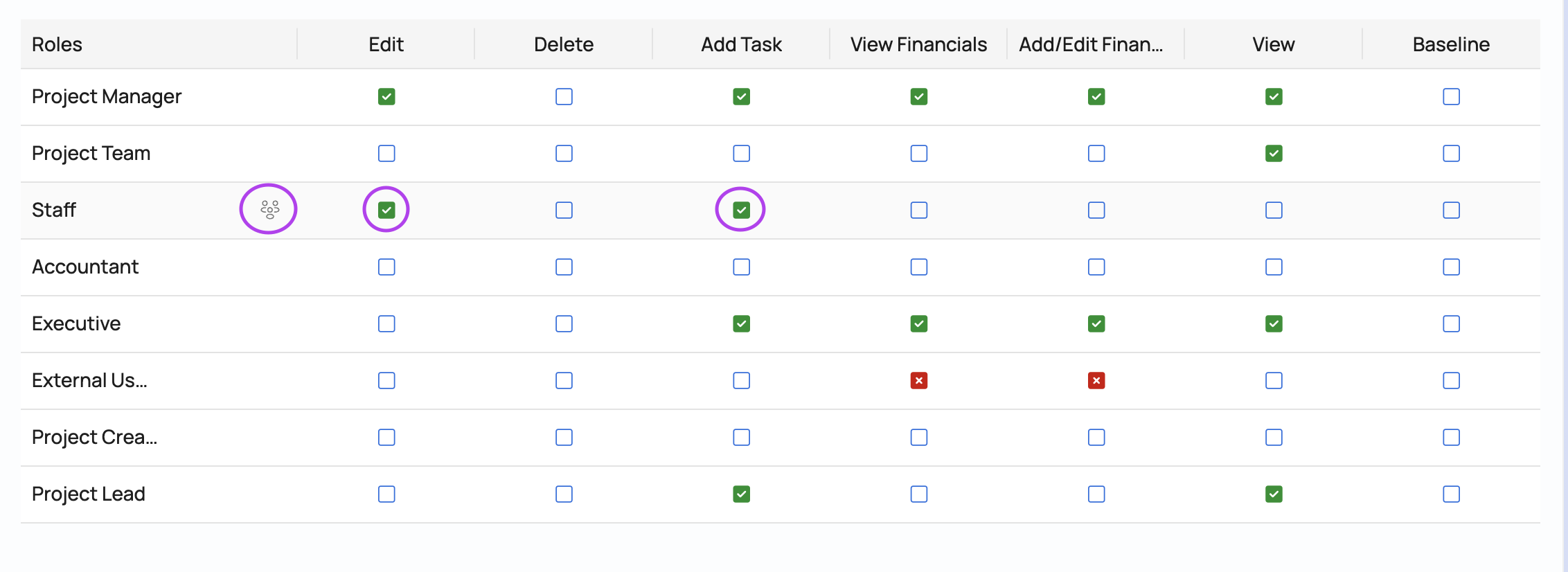The image size is (1568, 572).
Task: Click the group members icon in Staff row
Action: coord(269,209)
